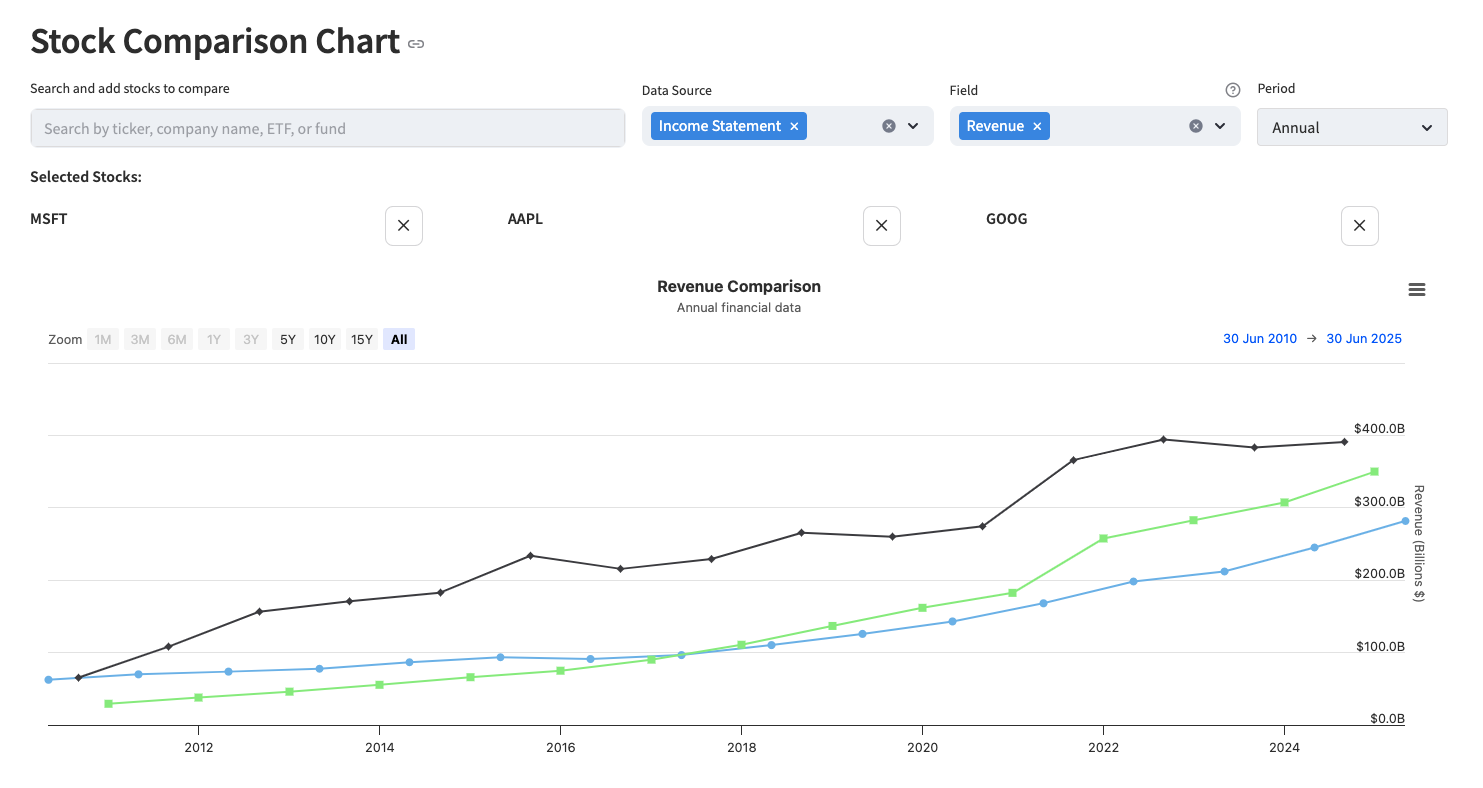Select the 3M zoom option
Screen dimensions: 1483x788
pyautogui.click(x=140, y=340)
